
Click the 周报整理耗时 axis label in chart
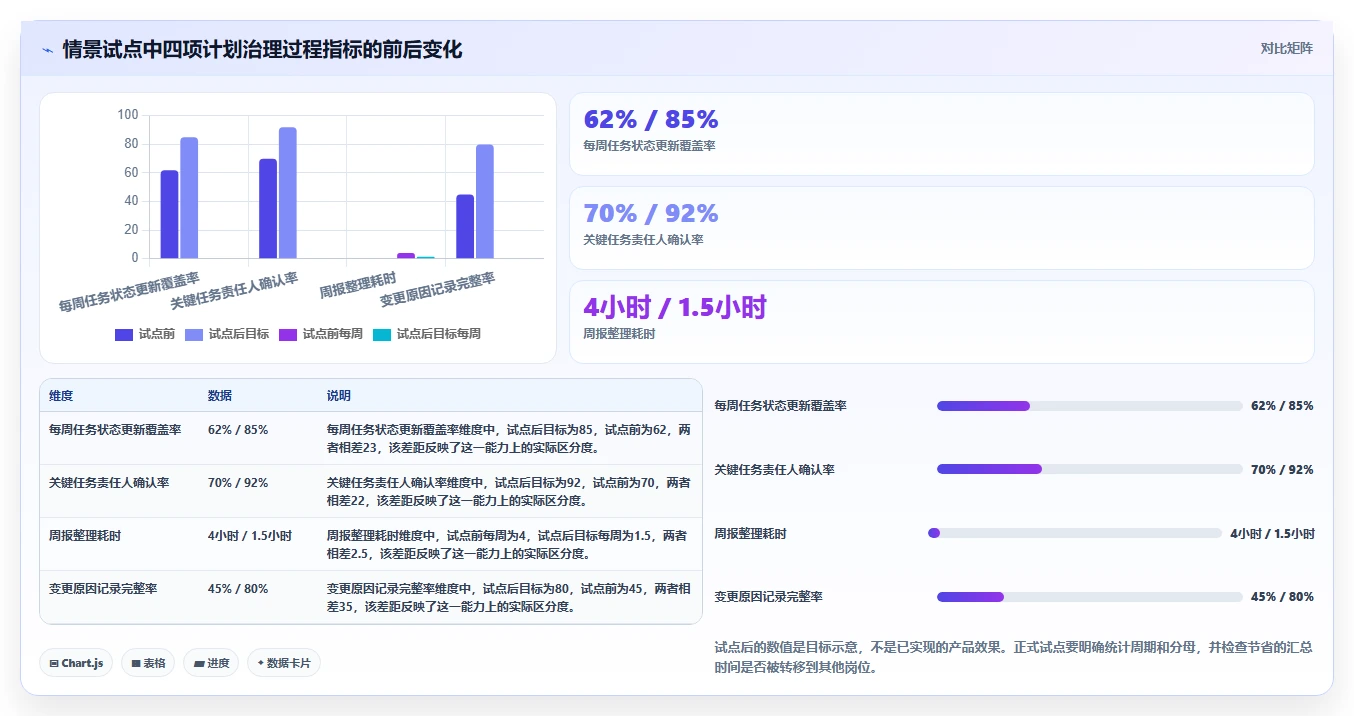tap(358, 285)
